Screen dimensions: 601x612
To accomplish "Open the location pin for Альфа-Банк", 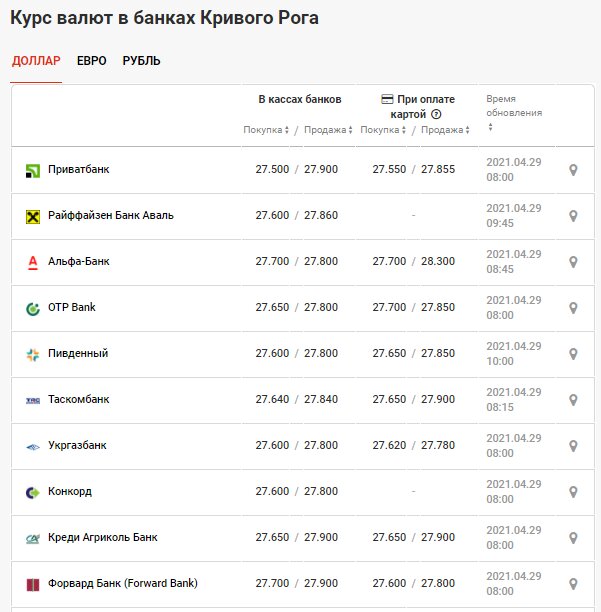I will click(x=573, y=262).
